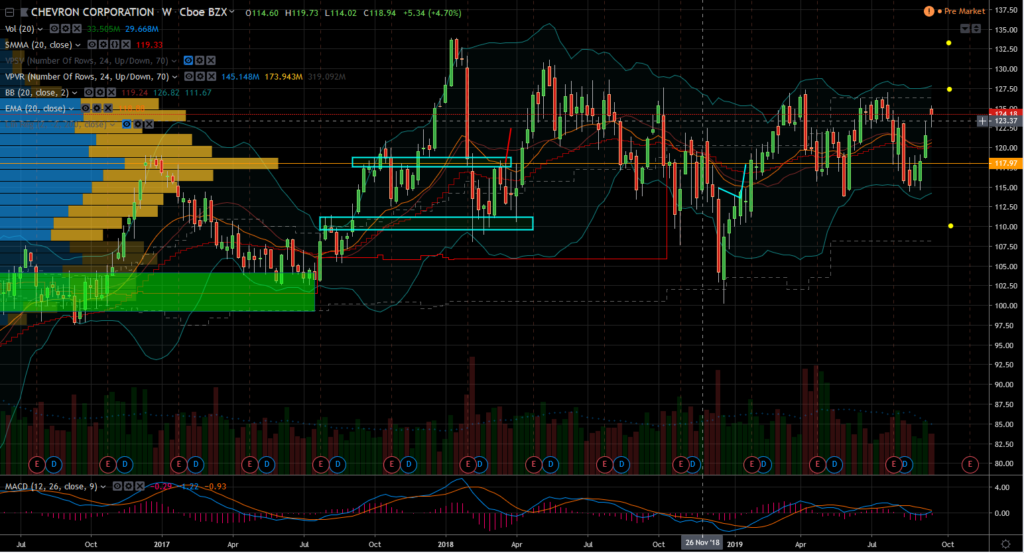The height and width of the screenshot is (553, 1024).
Task: Open the VPSV indicator dropdown arrow
Action: tap(174, 61)
